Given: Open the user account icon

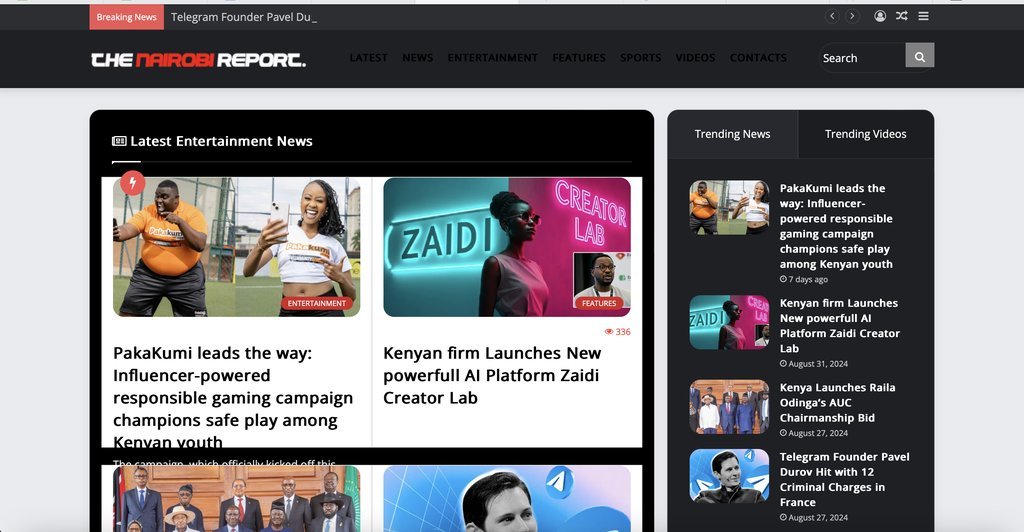Looking at the screenshot, I should pyautogui.click(x=880, y=16).
